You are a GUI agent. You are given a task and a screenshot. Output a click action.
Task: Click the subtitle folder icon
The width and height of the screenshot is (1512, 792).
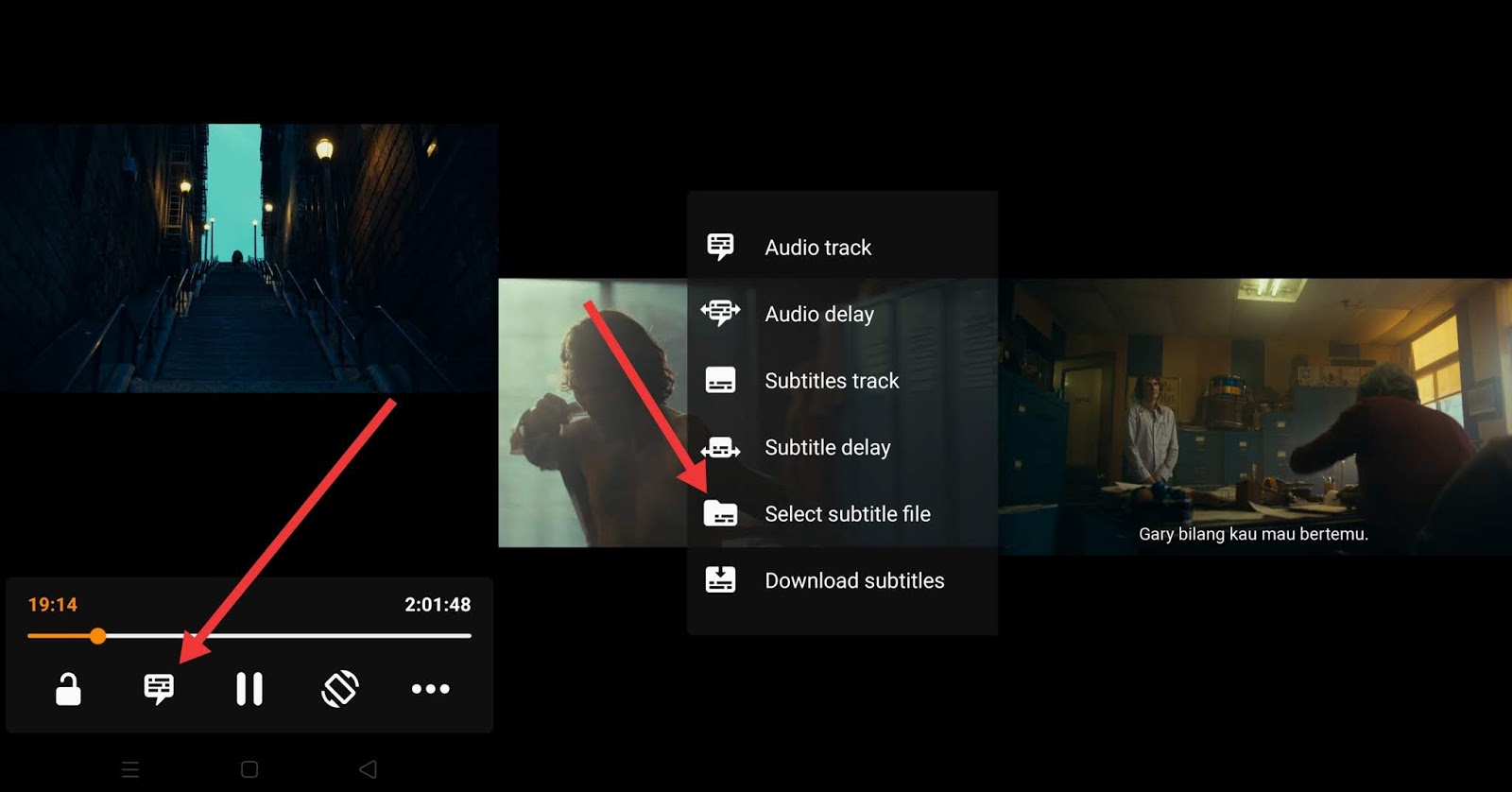[721, 513]
